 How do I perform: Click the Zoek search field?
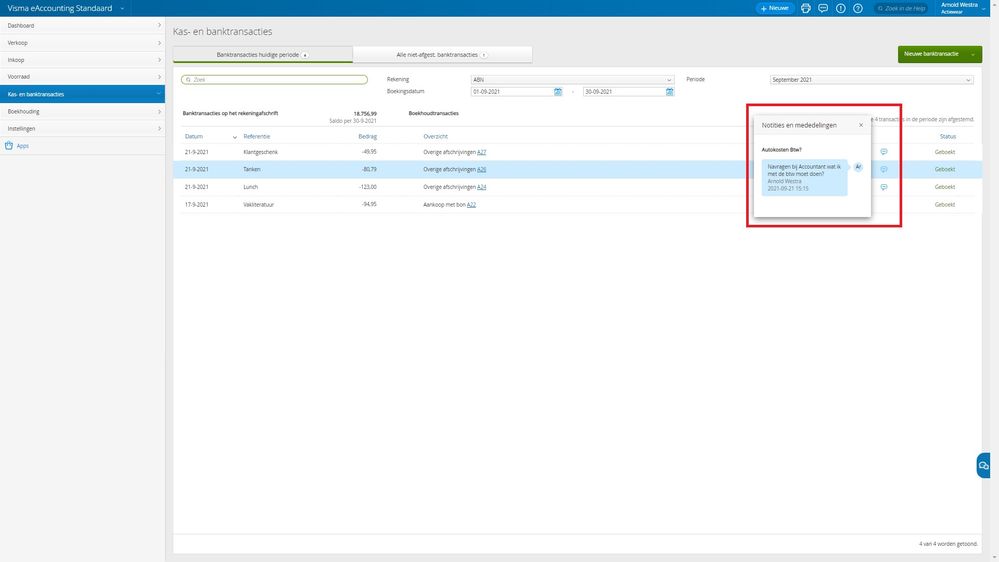click(x=274, y=79)
